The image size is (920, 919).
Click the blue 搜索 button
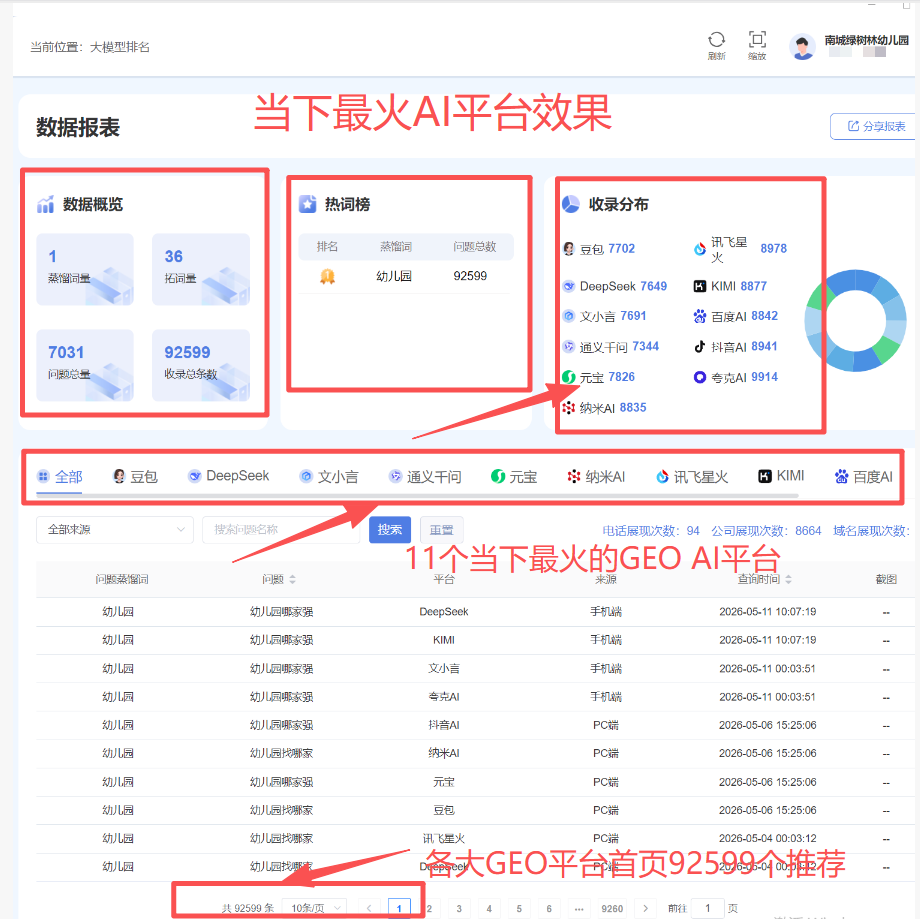(x=390, y=530)
